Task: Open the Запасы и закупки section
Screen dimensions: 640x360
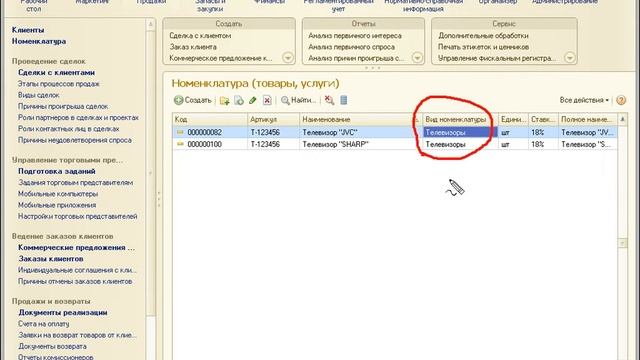Action: 210,5
